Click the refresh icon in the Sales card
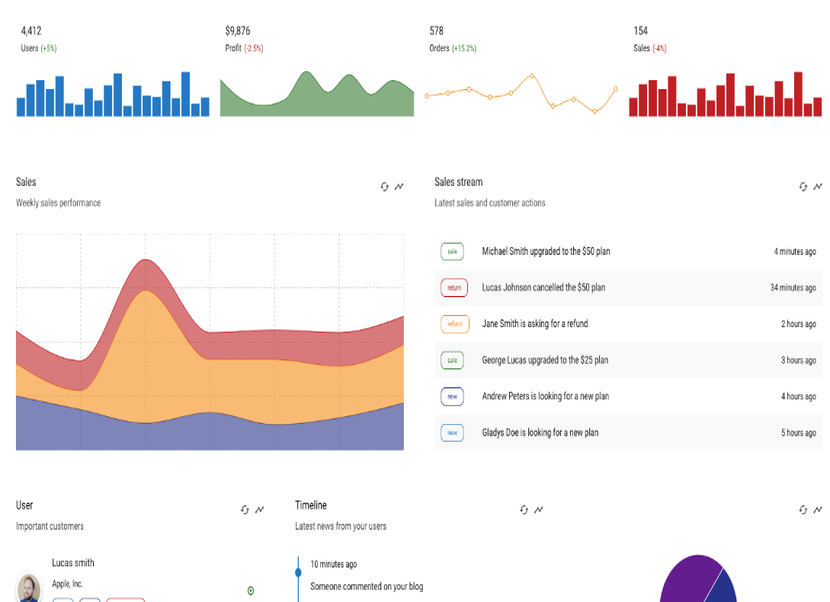The height and width of the screenshot is (602, 830). 384,186
